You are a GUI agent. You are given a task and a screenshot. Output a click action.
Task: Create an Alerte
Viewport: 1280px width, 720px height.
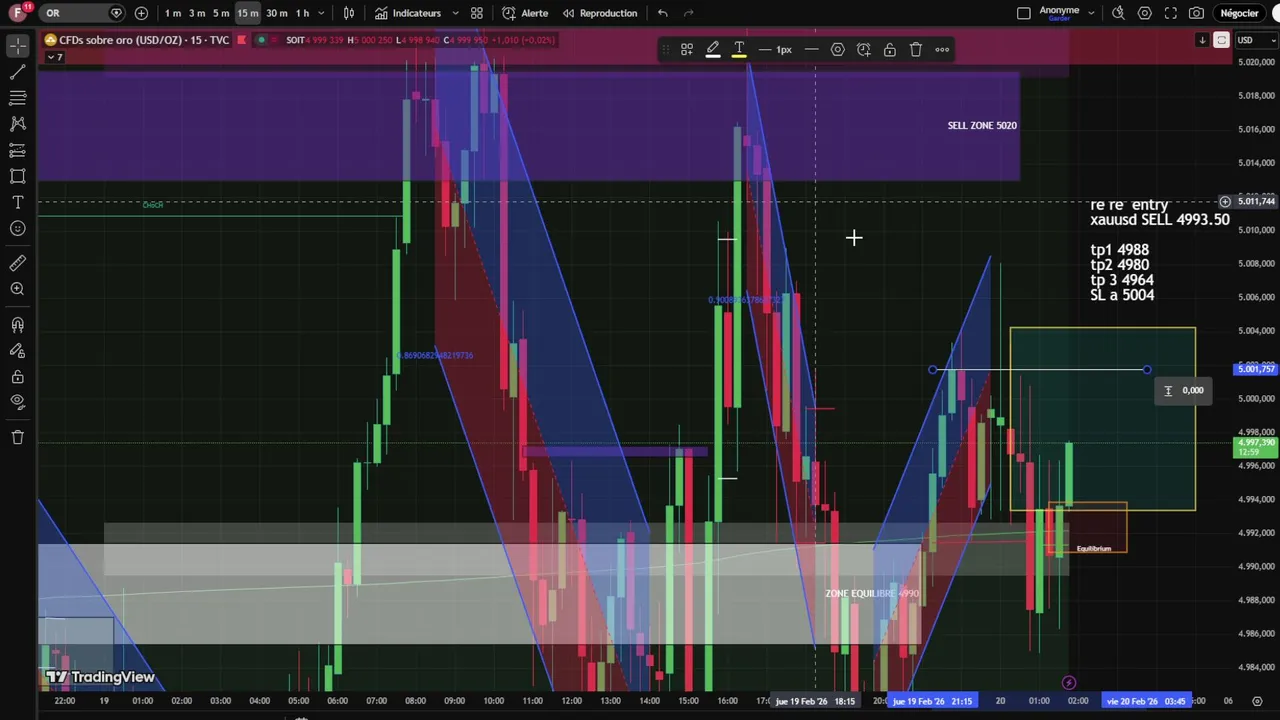525,13
